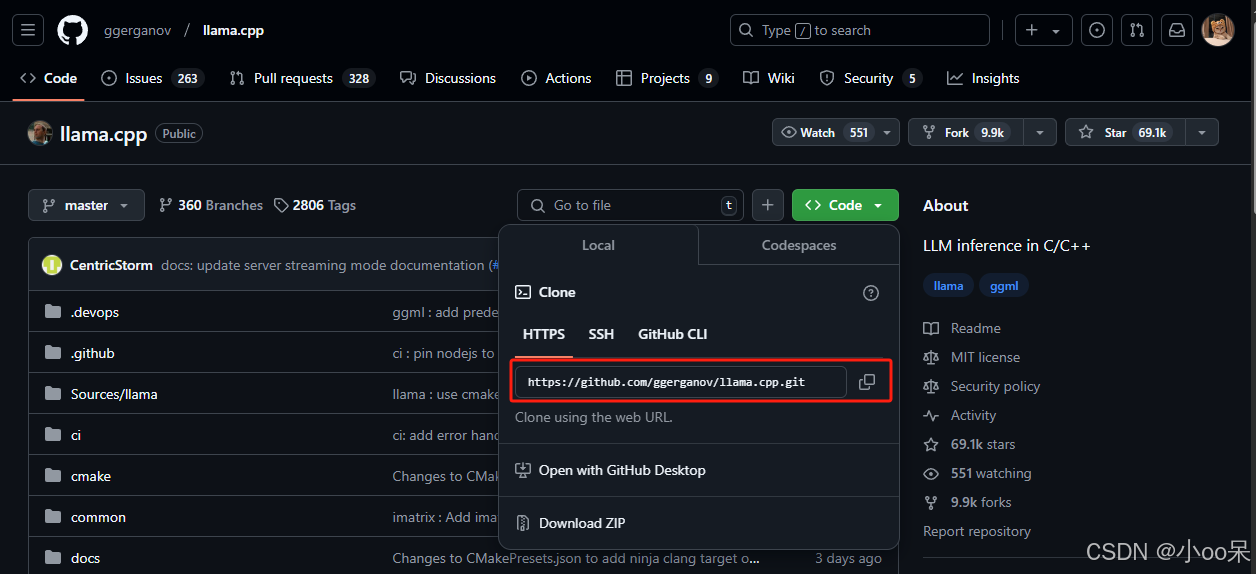
Task: Click the top search bar field
Action: (x=860, y=30)
